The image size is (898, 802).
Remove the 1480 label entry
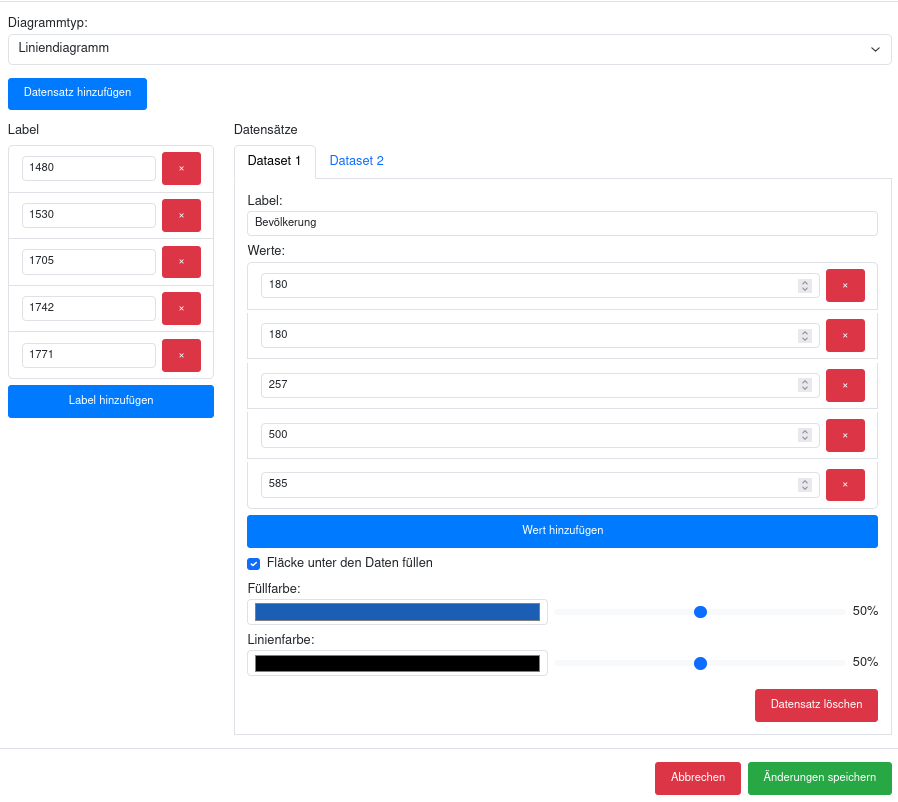click(181, 169)
